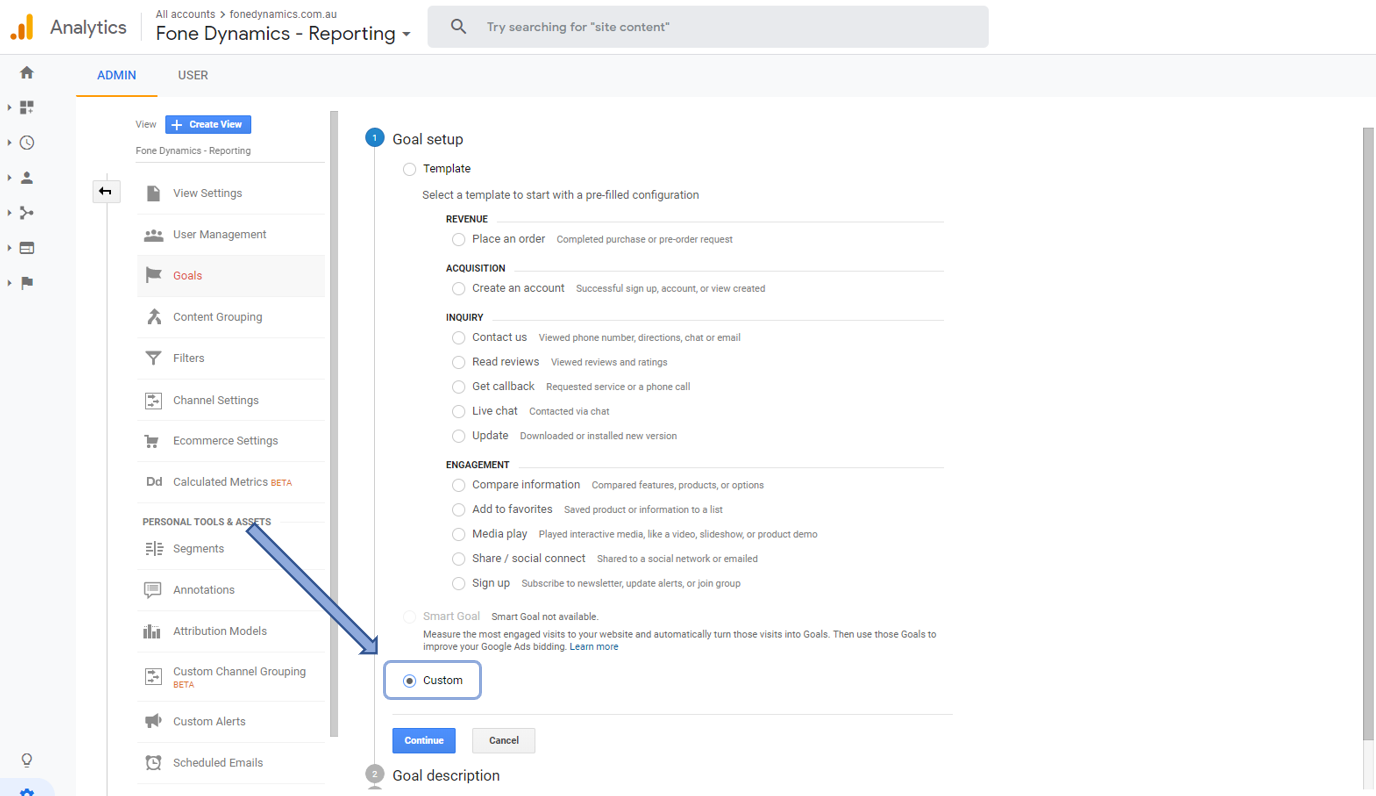This screenshot has height=796, width=1376.
Task: Open the View Settings menu item
Action: pos(231,193)
